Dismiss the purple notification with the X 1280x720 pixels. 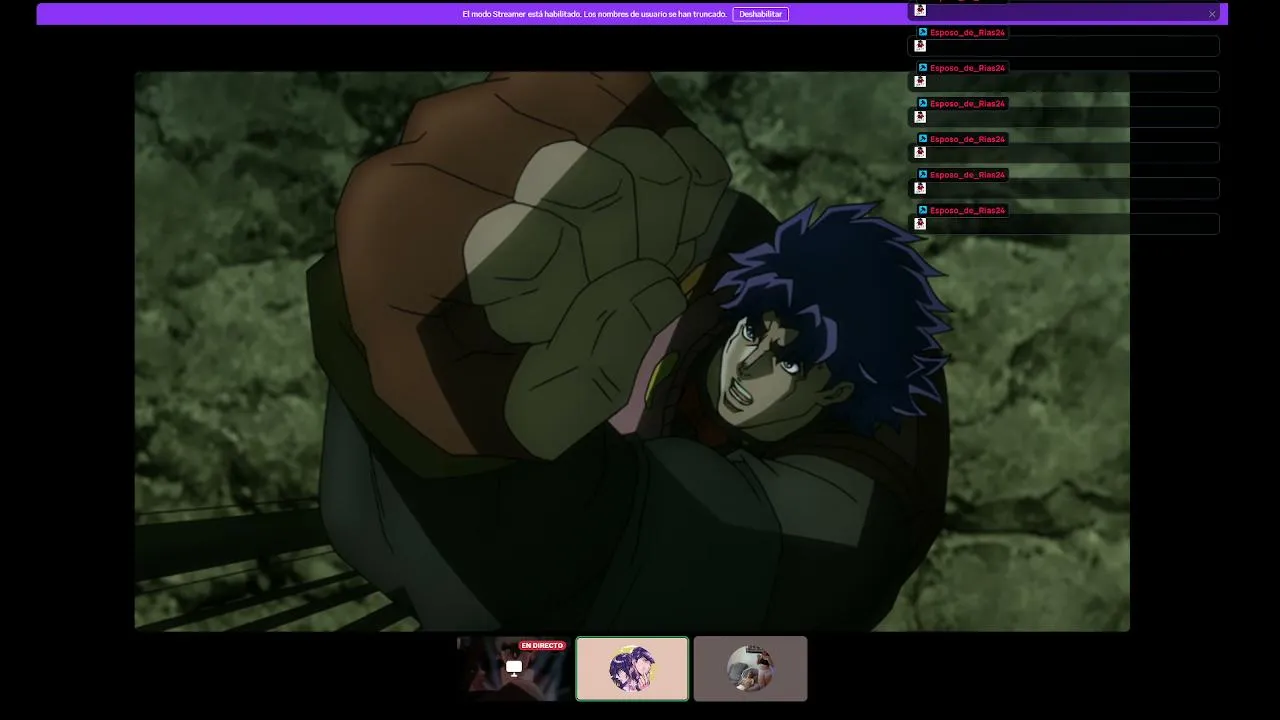[x=1212, y=14]
